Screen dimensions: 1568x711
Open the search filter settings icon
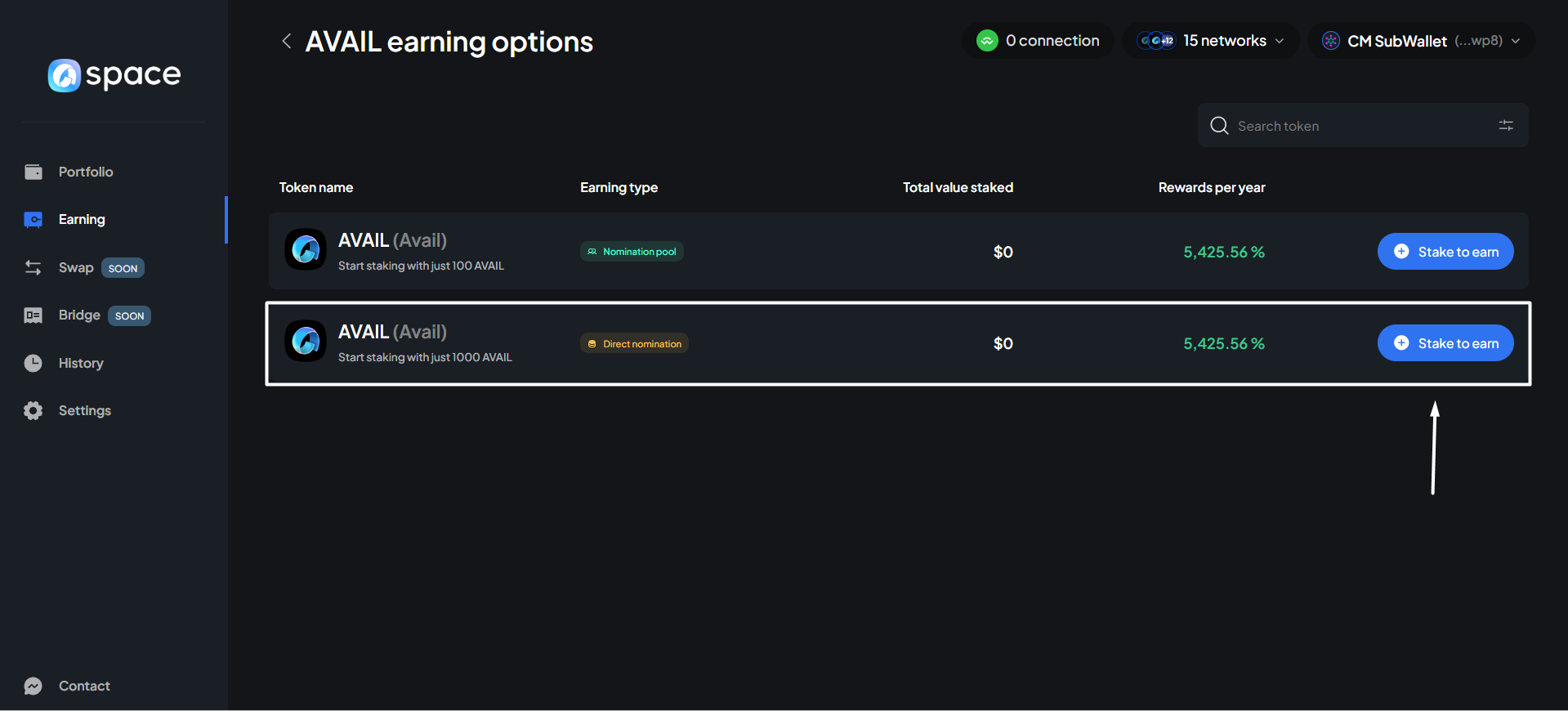pyautogui.click(x=1505, y=125)
